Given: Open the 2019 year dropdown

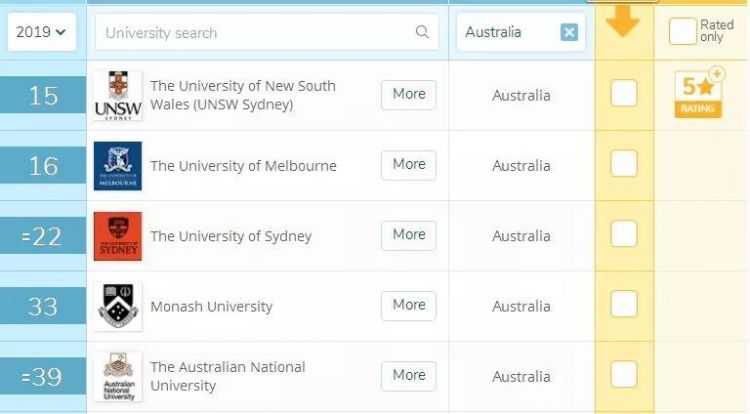Looking at the screenshot, I should click(x=41, y=32).
